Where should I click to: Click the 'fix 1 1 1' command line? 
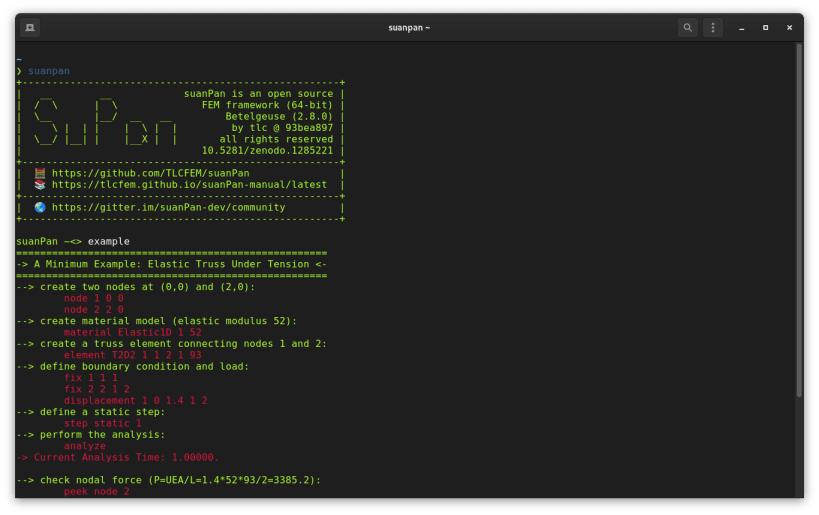91,378
